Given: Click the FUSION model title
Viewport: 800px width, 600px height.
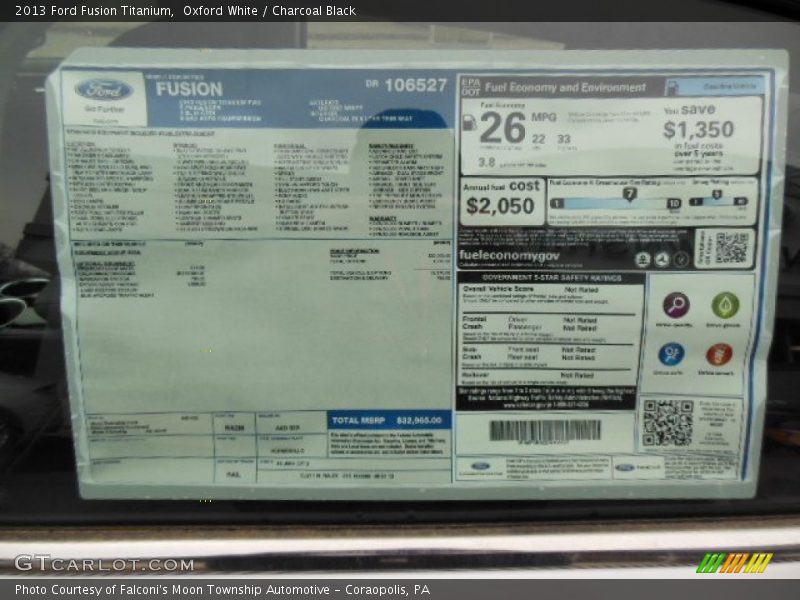Looking at the screenshot, I should (x=189, y=88).
